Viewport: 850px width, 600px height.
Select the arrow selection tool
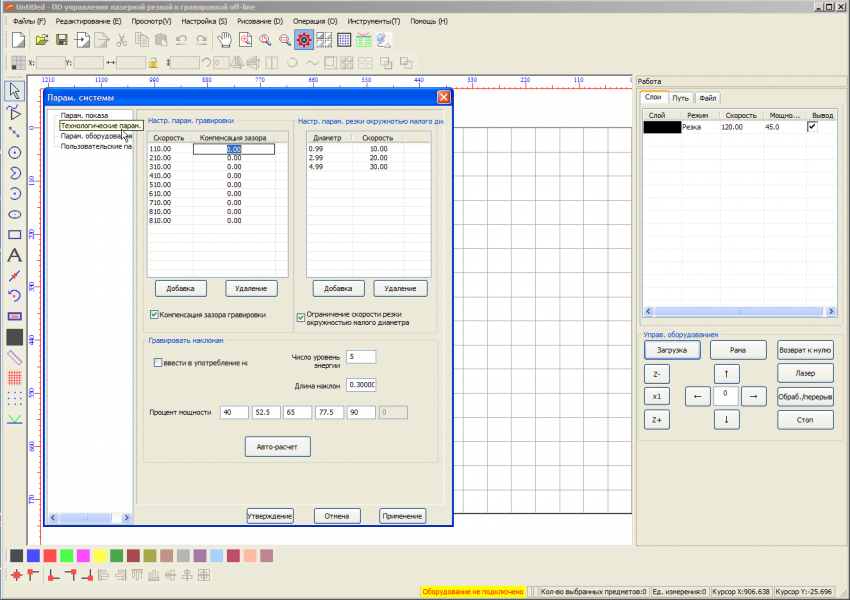tap(15, 91)
